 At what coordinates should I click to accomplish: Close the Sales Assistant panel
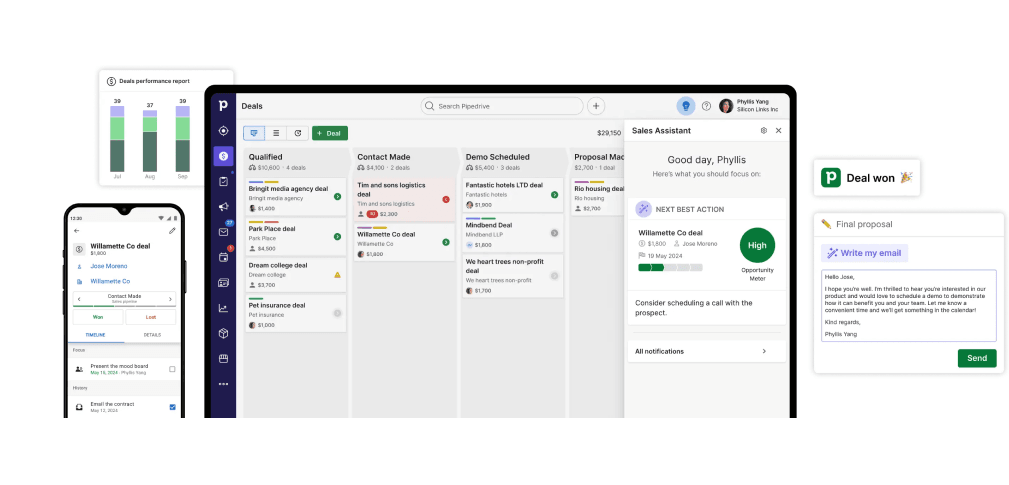pos(779,131)
